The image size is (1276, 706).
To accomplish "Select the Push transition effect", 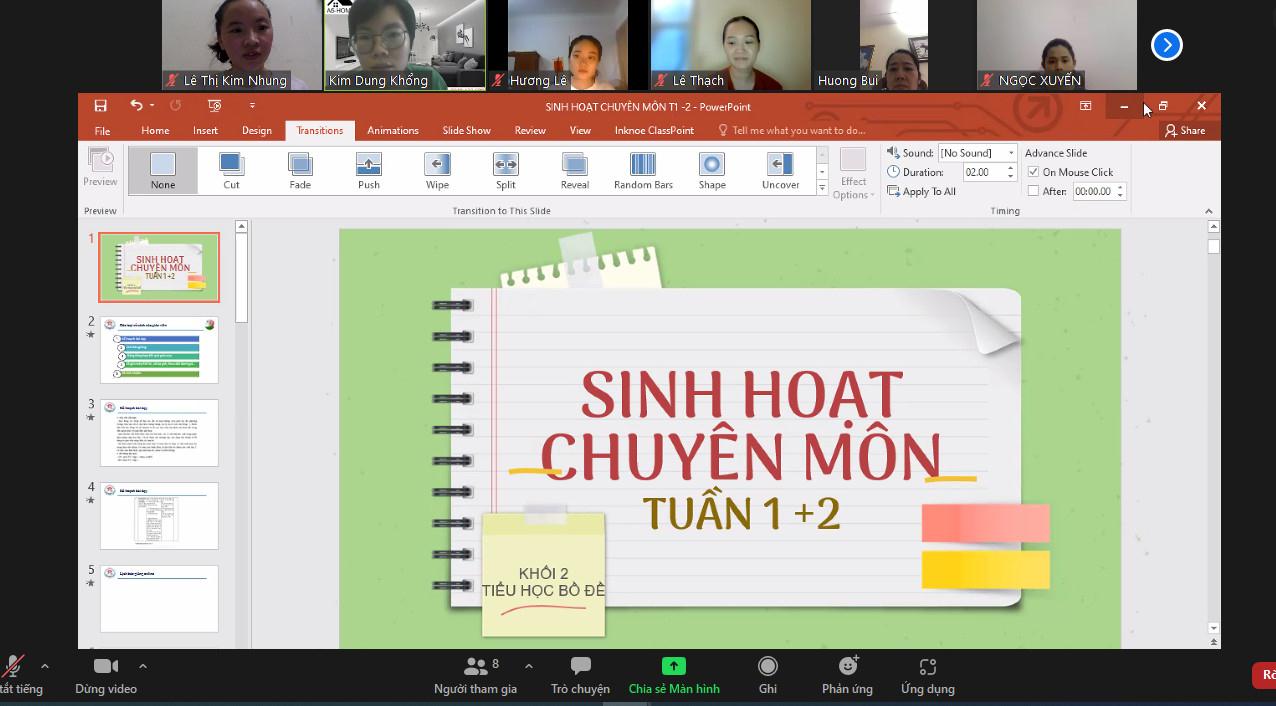I will pyautogui.click(x=369, y=170).
